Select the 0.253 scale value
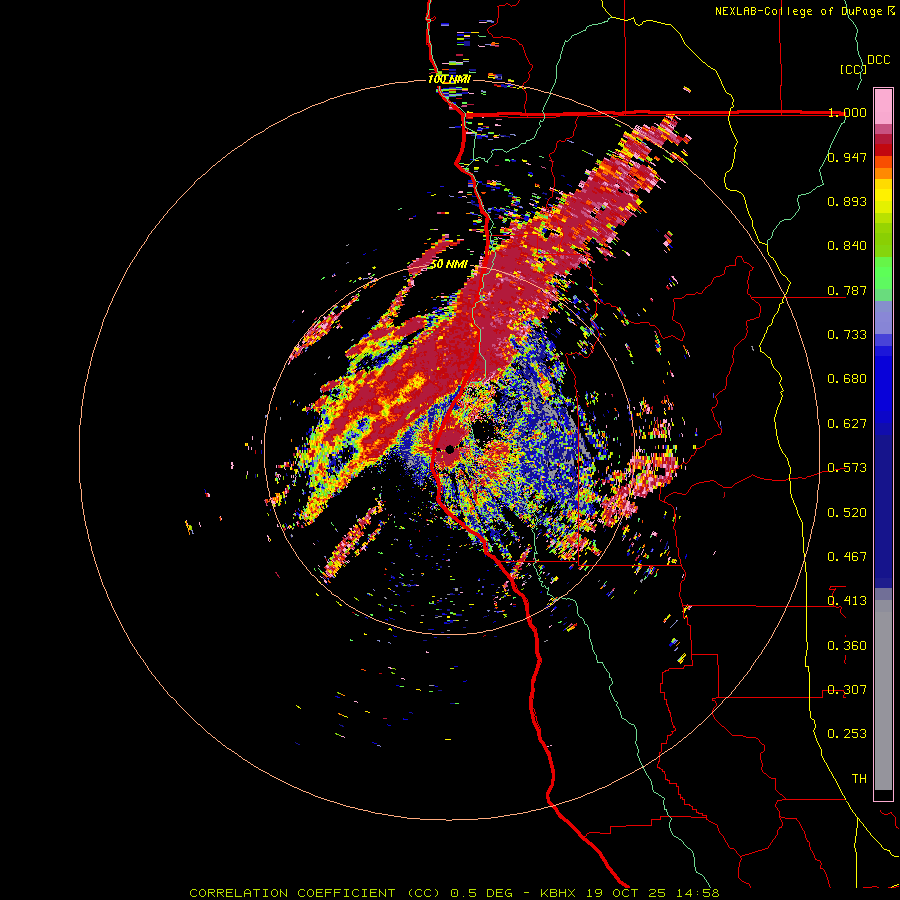This screenshot has width=900, height=900. 847,734
